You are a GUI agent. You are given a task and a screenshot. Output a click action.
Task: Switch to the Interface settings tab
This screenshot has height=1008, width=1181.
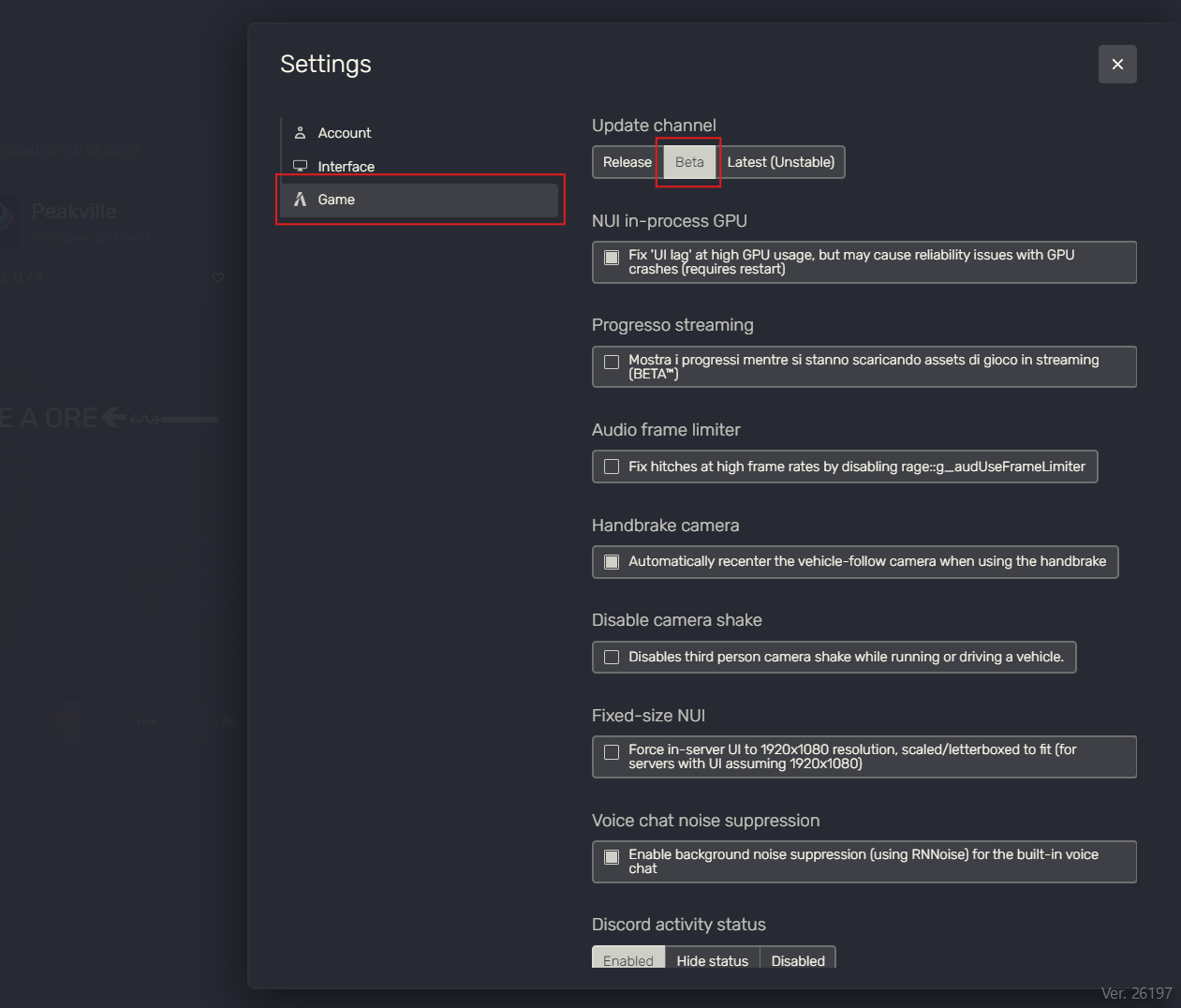tap(347, 165)
